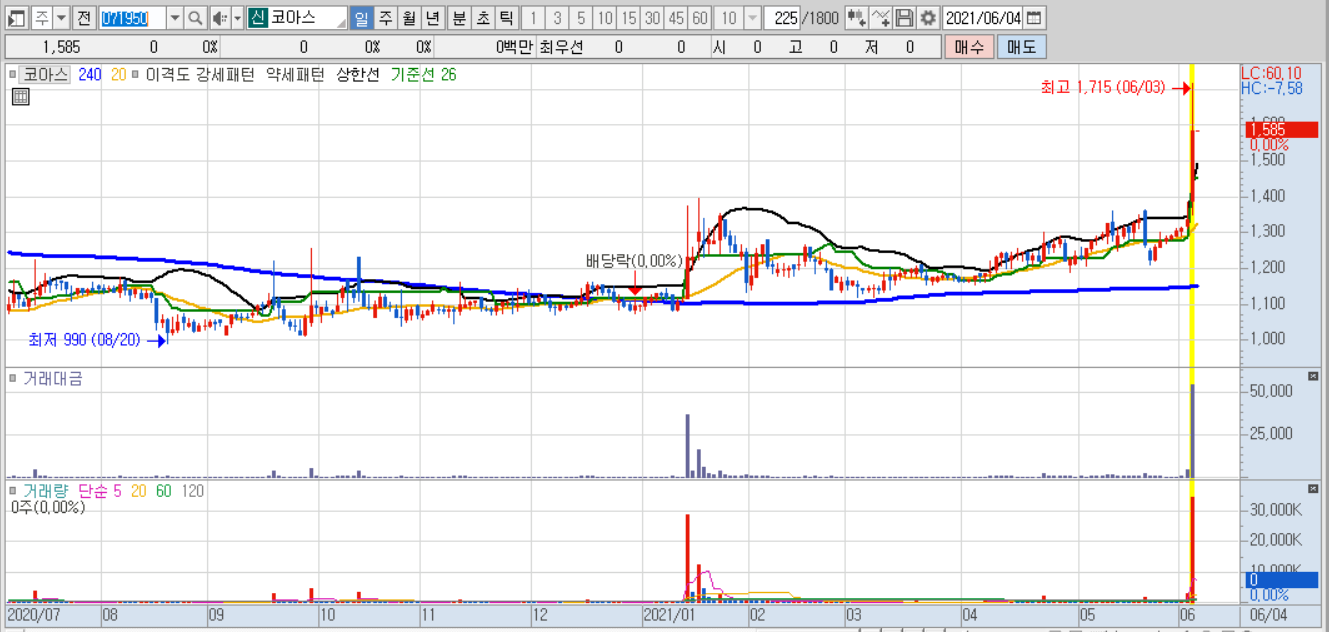Click the orange 20 moving average legend
The image size is (1329, 632).
(x=118, y=74)
